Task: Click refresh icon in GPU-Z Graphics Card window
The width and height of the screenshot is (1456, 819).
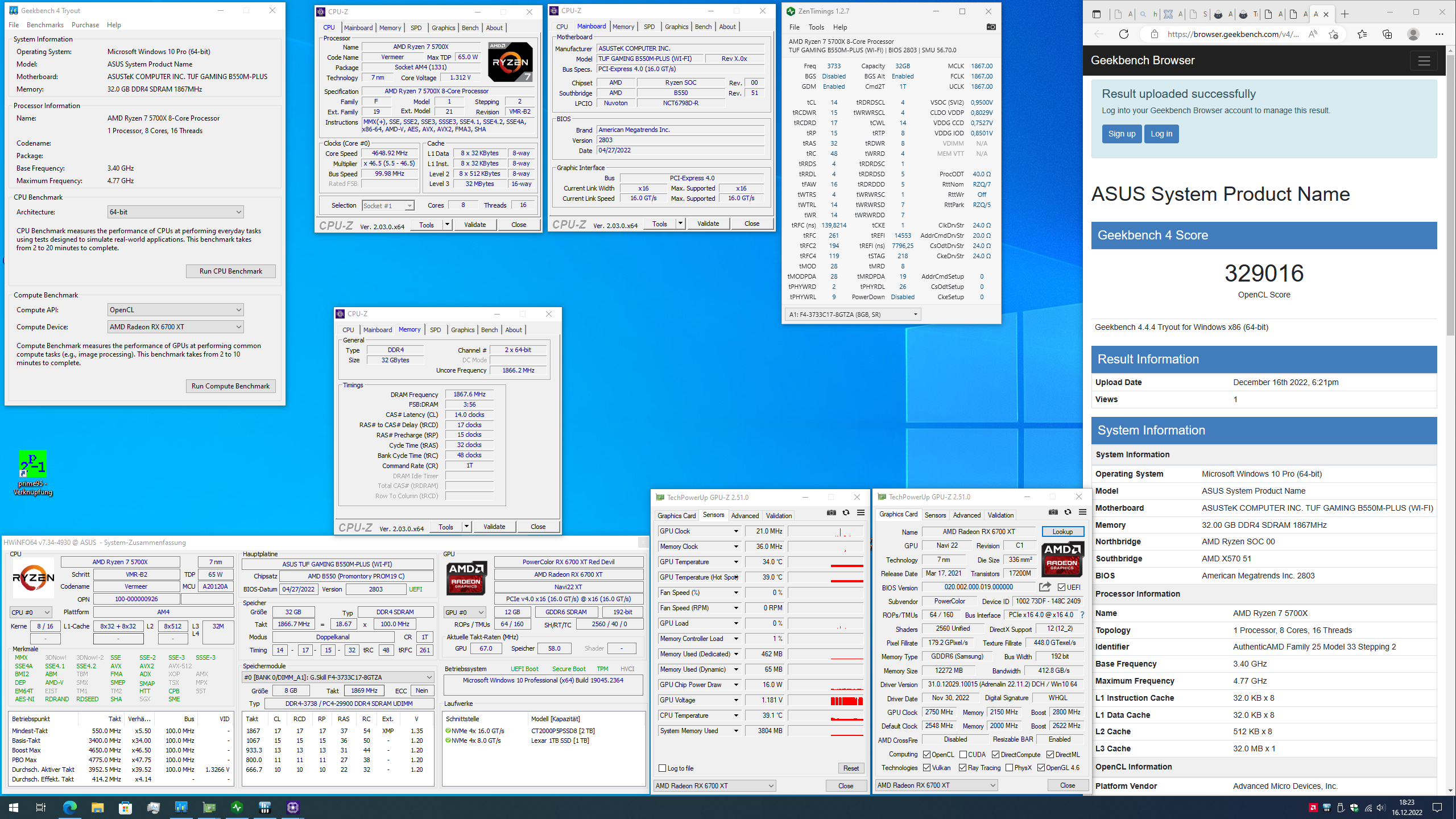Action: 1068,512
